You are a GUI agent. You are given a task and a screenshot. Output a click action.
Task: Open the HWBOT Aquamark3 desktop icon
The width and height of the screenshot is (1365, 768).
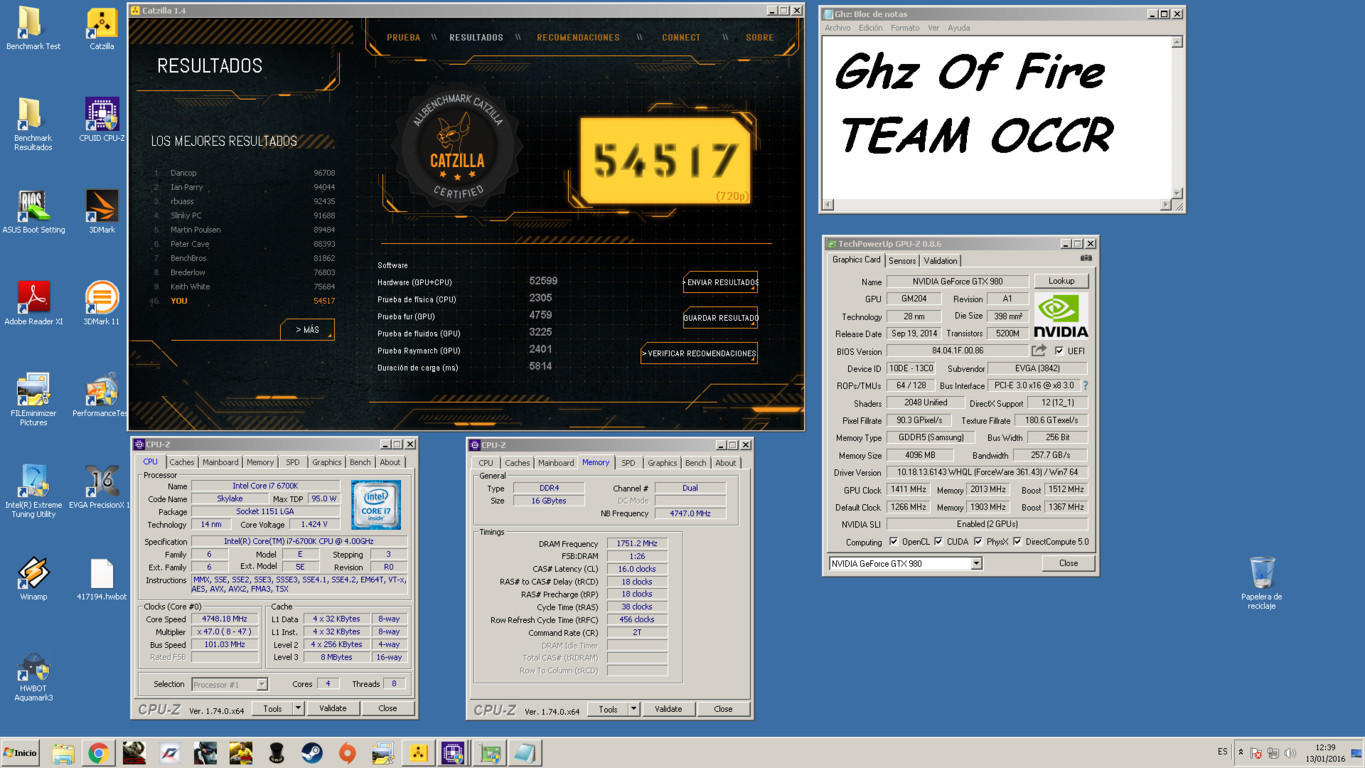tap(33, 675)
